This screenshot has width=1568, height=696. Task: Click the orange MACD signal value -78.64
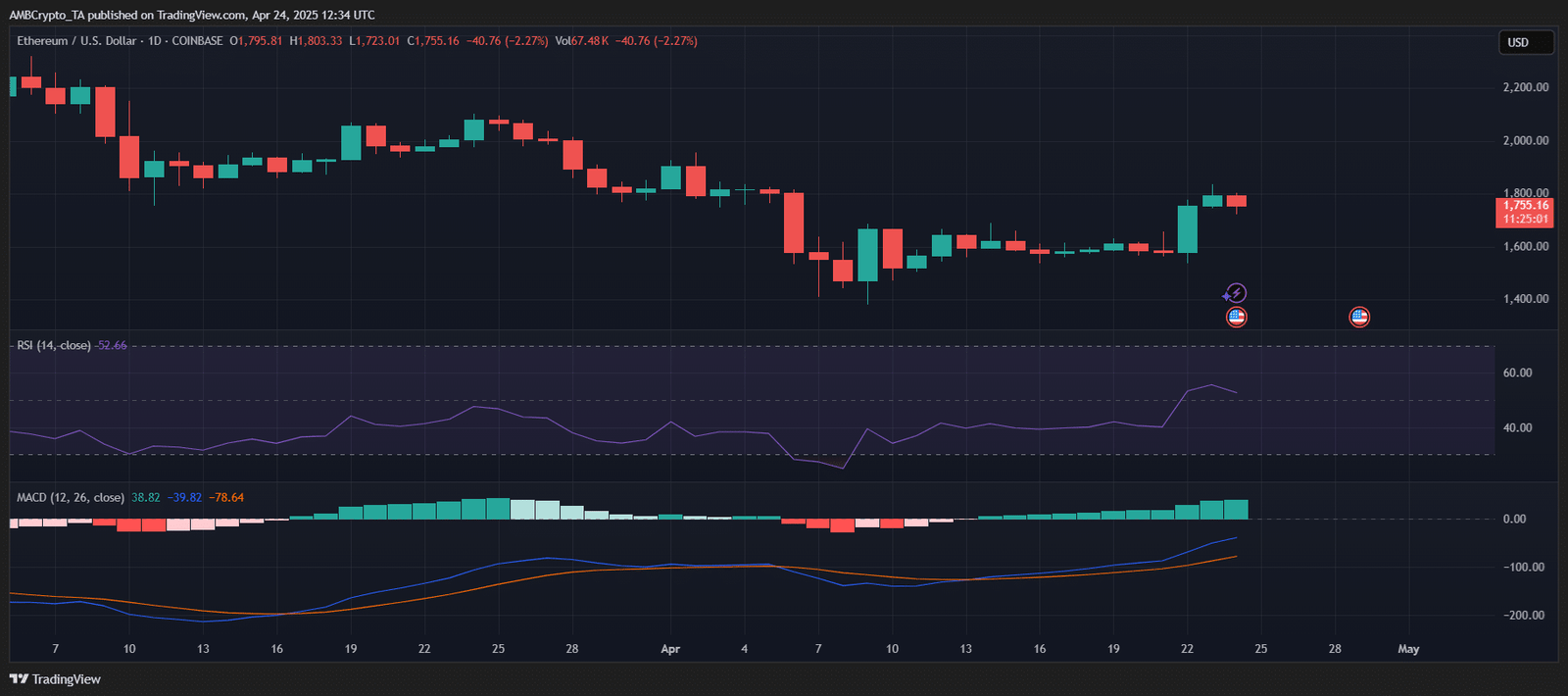coord(226,498)
